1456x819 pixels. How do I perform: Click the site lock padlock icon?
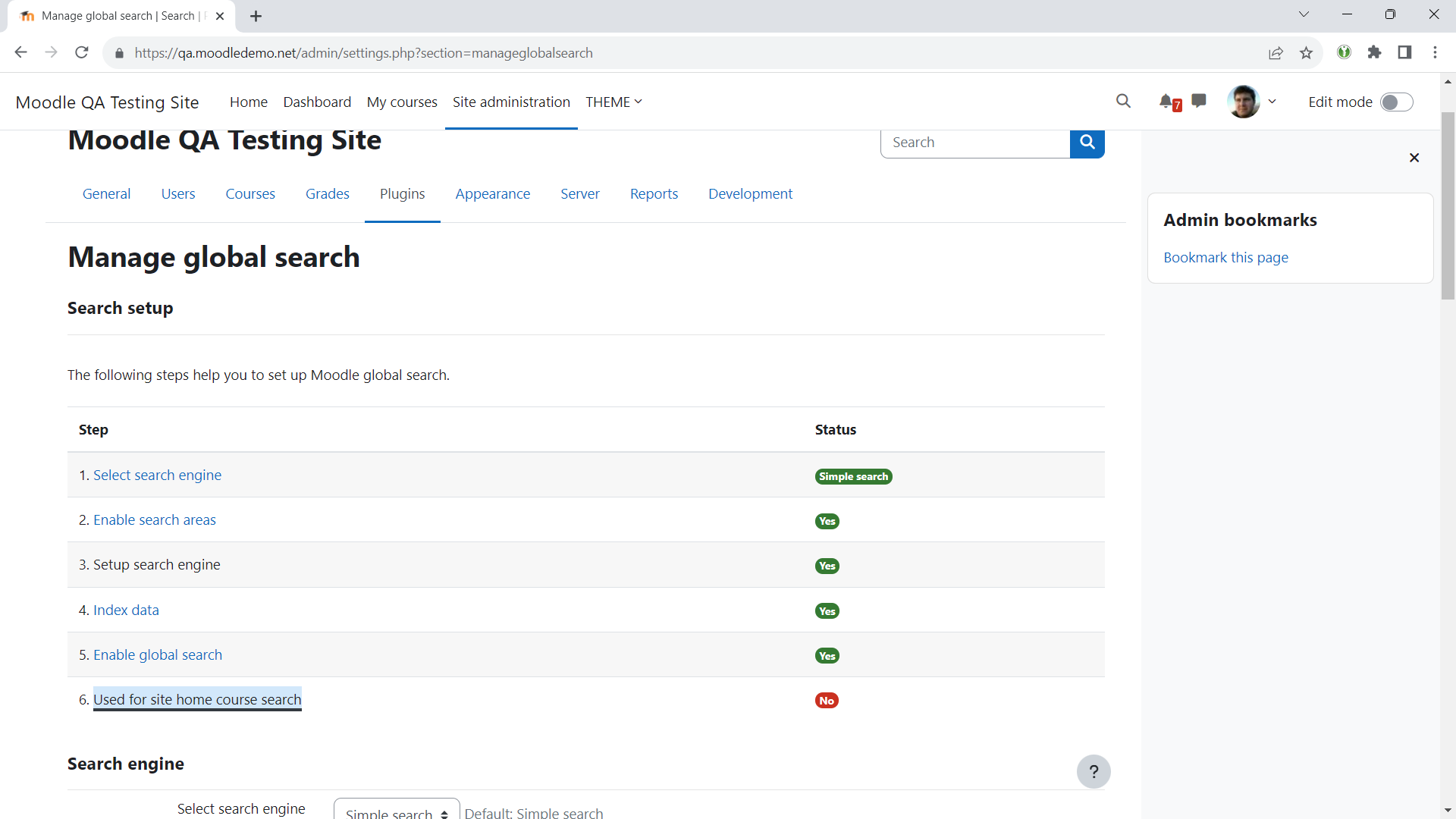click(x=119, y=53)
